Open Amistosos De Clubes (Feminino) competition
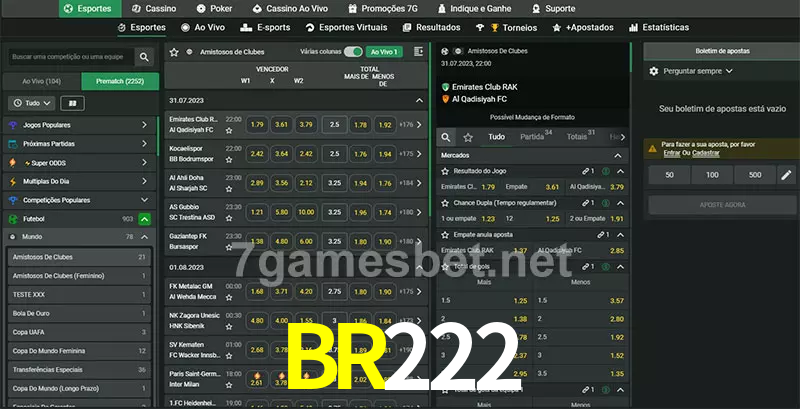The width and height of the screenshot is (800, 409). tap(79, 276)
